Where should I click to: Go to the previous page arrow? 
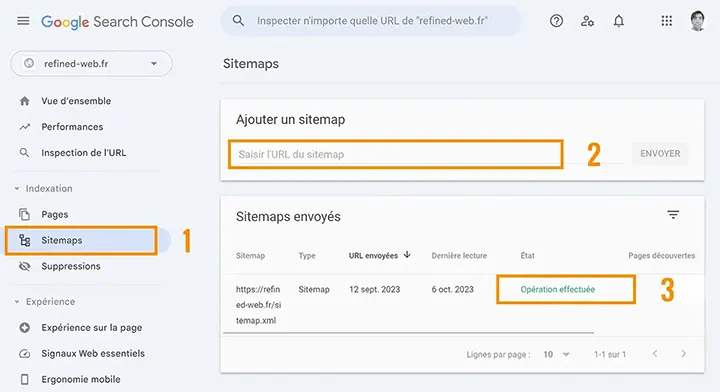coord(655,353)
